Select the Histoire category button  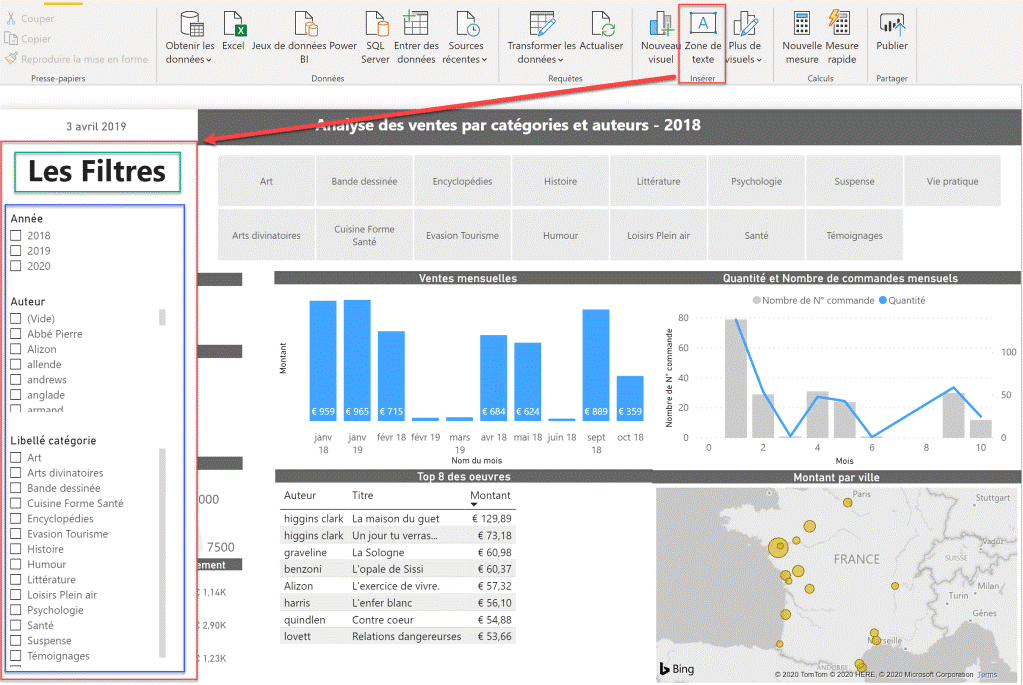[x=560, y=181]
